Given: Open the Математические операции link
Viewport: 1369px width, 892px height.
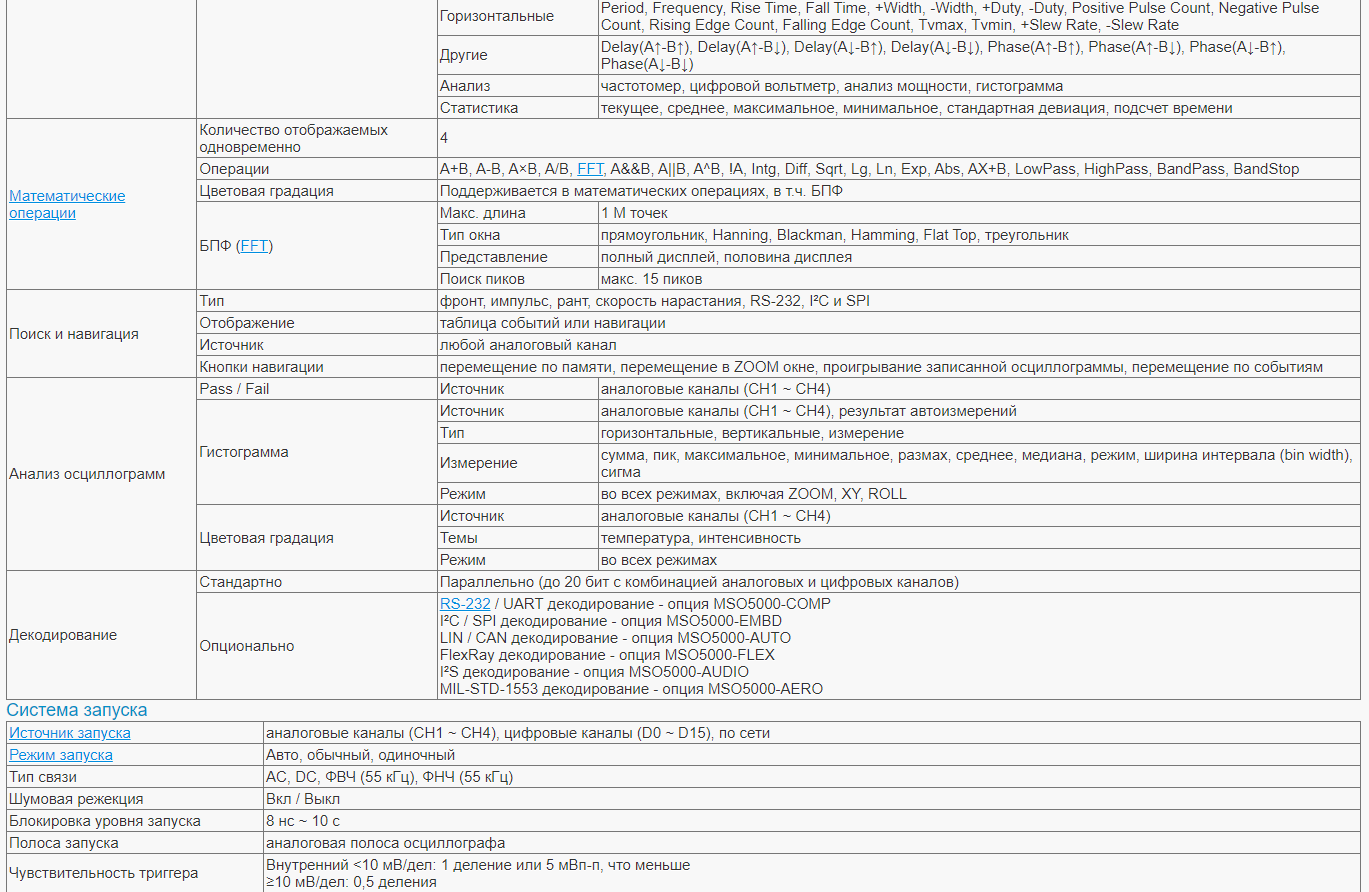Looking at the screenshot, I should (67, 204).
